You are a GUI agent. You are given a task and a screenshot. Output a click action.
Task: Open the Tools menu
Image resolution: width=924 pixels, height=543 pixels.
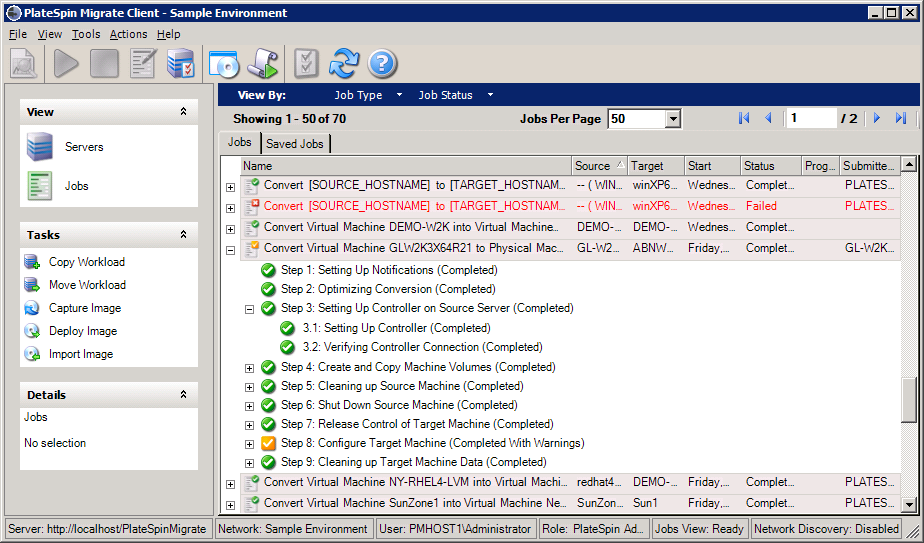point(86,34)
